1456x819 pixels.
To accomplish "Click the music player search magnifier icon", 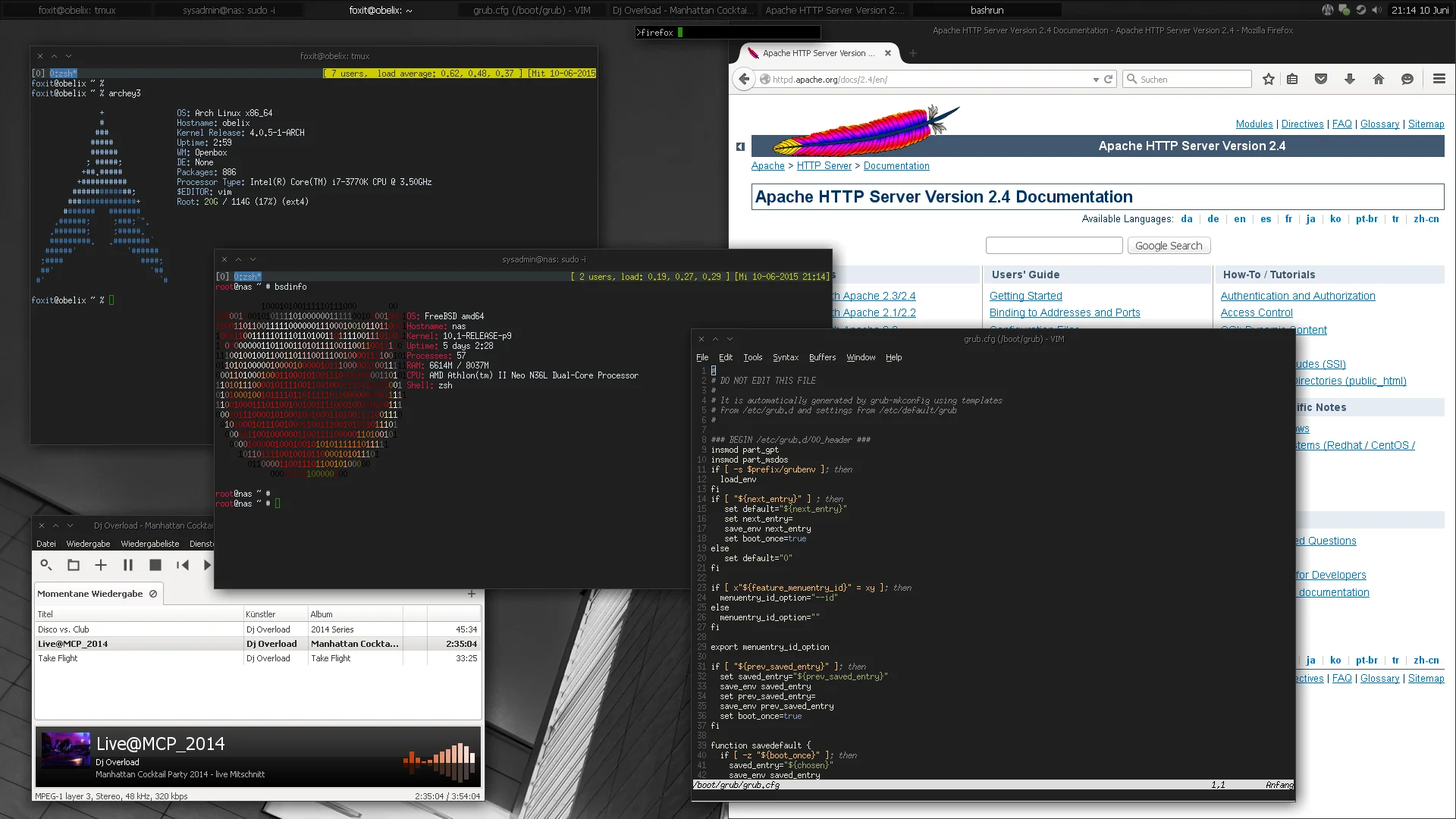I will pos(45,565).
